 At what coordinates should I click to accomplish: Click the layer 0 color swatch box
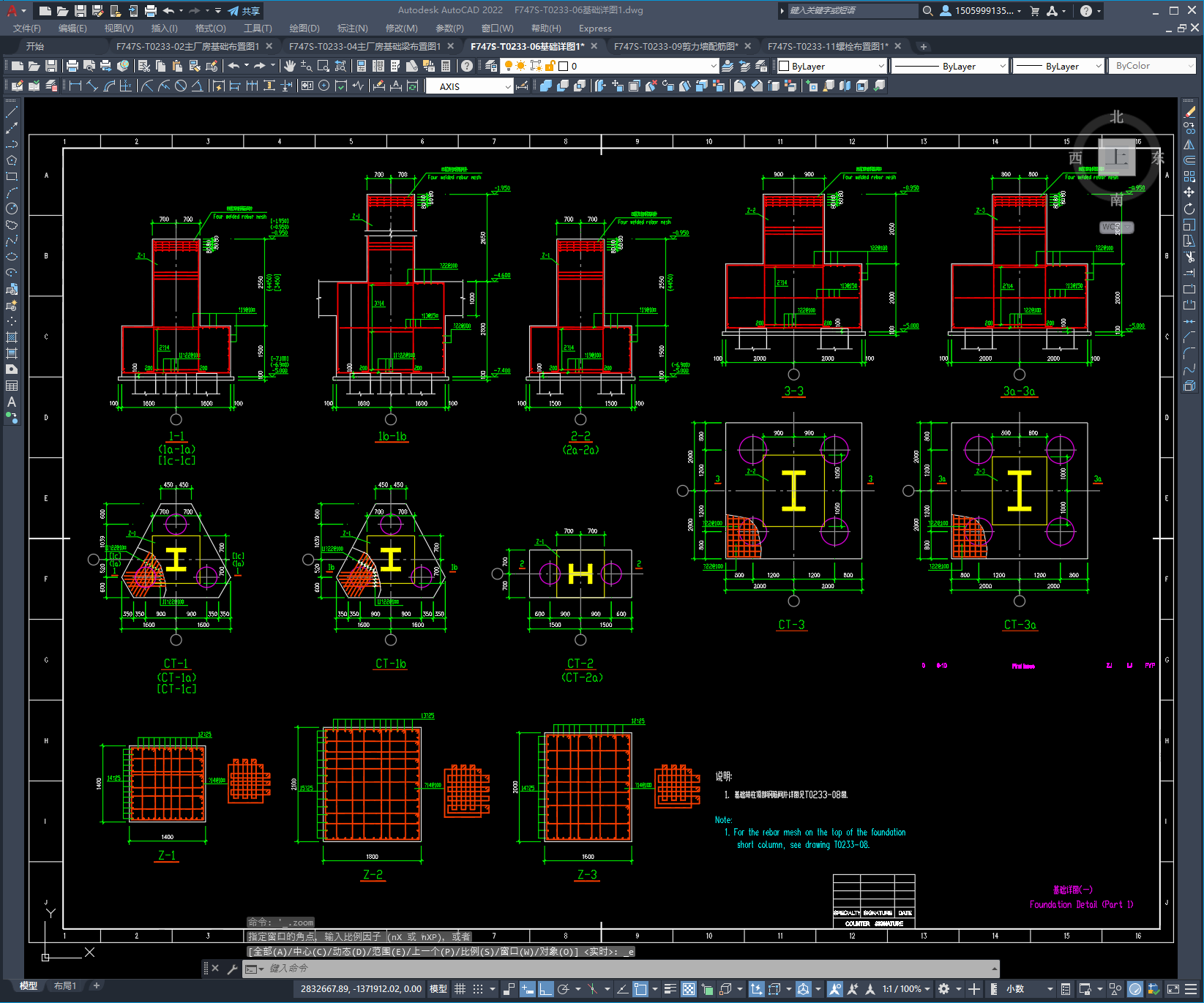tap(564, 66)
